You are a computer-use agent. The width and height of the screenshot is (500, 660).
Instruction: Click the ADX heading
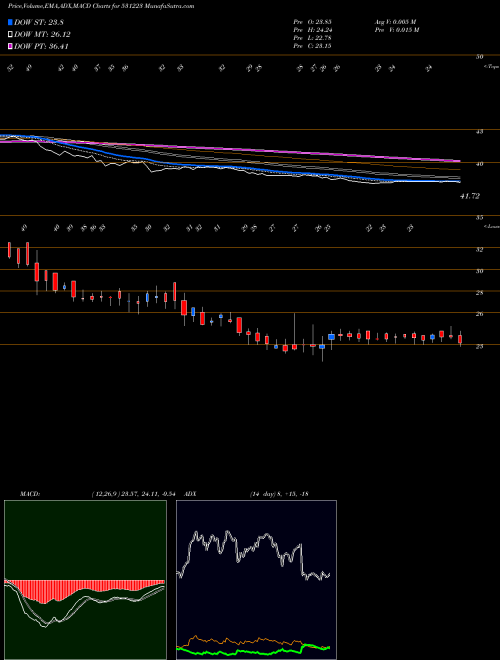click(x=190, y=494)
